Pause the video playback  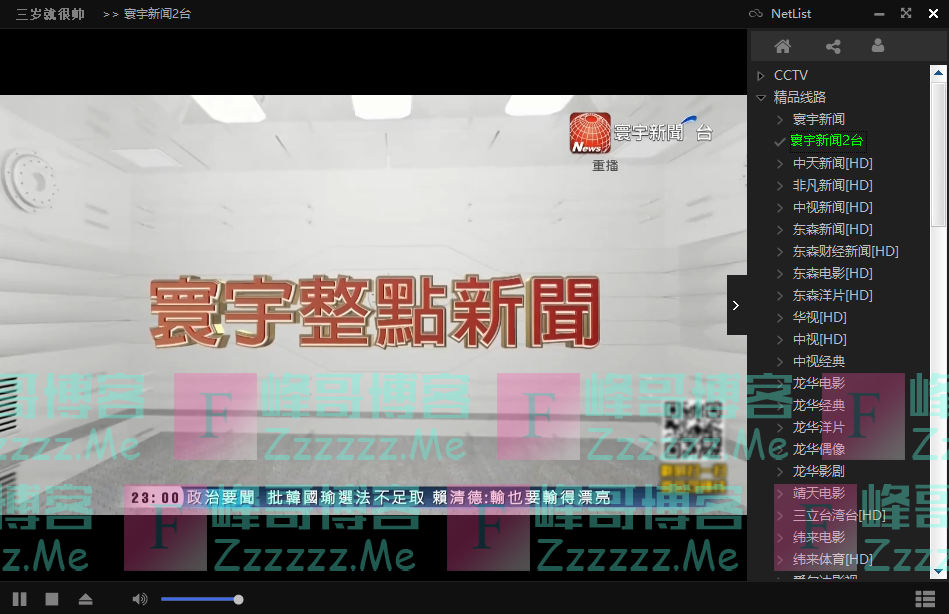click(x=20, y=599)
